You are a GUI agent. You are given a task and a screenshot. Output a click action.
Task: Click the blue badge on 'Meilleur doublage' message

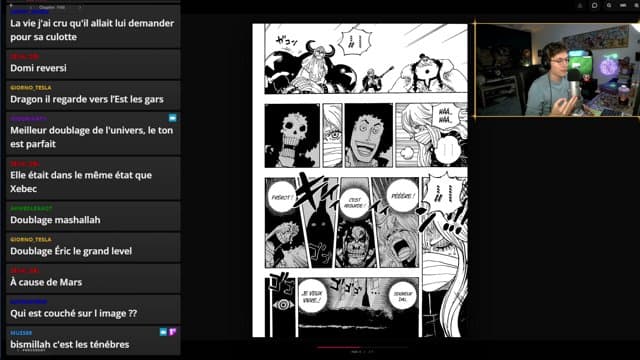[x=173, y=118]
